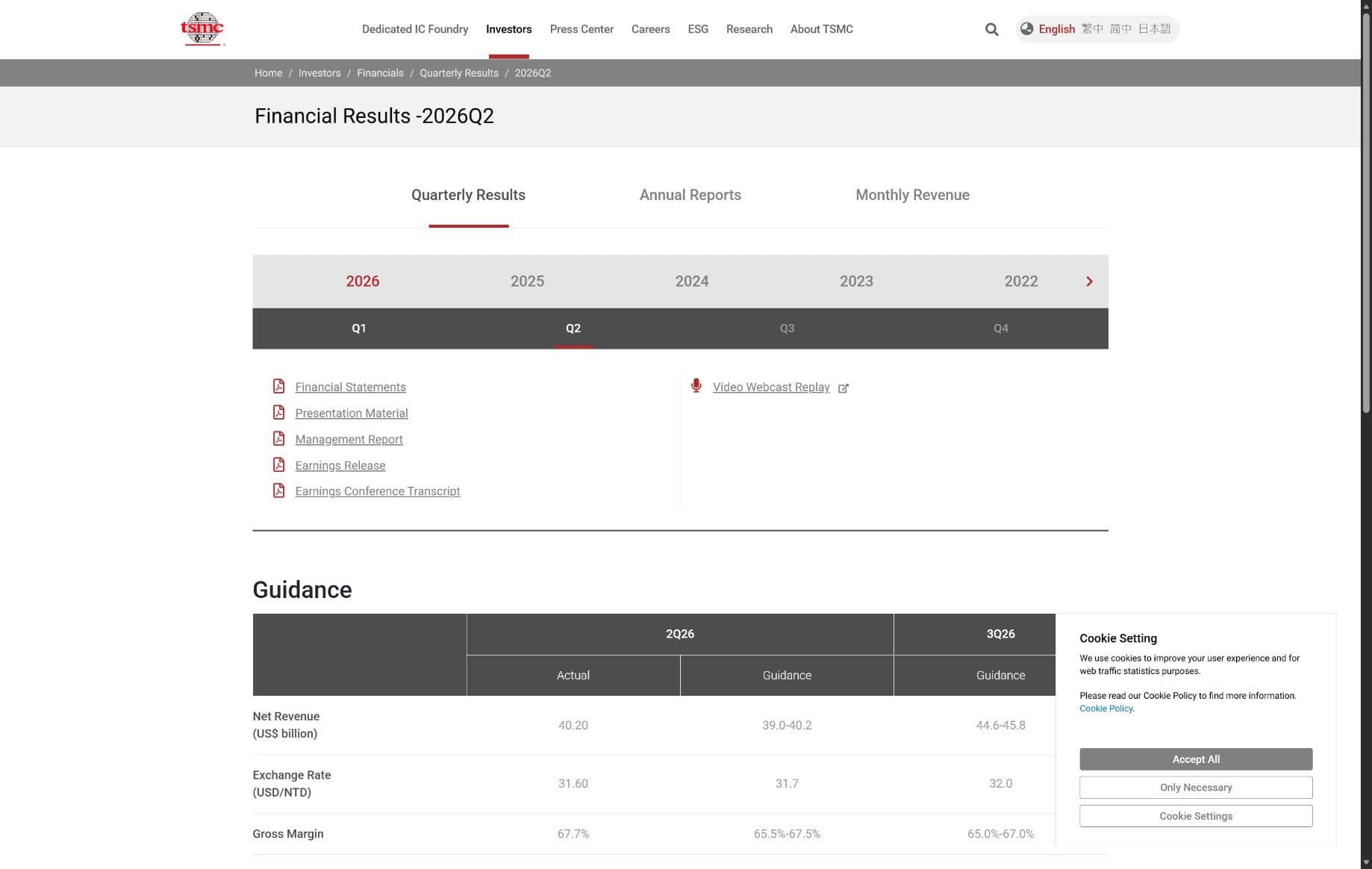Open the Cookie Settings button
Screen dimensions: 1372x869
(1196, 816)
